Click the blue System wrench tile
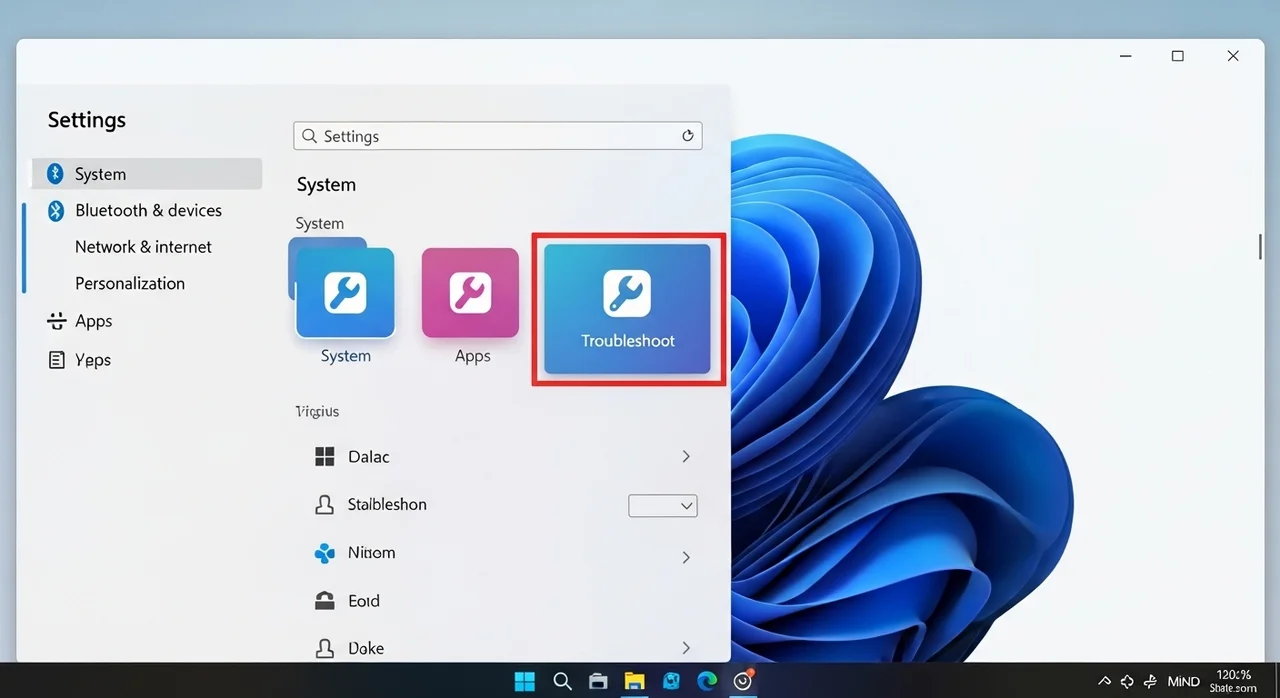 click(x=345, y=293)
